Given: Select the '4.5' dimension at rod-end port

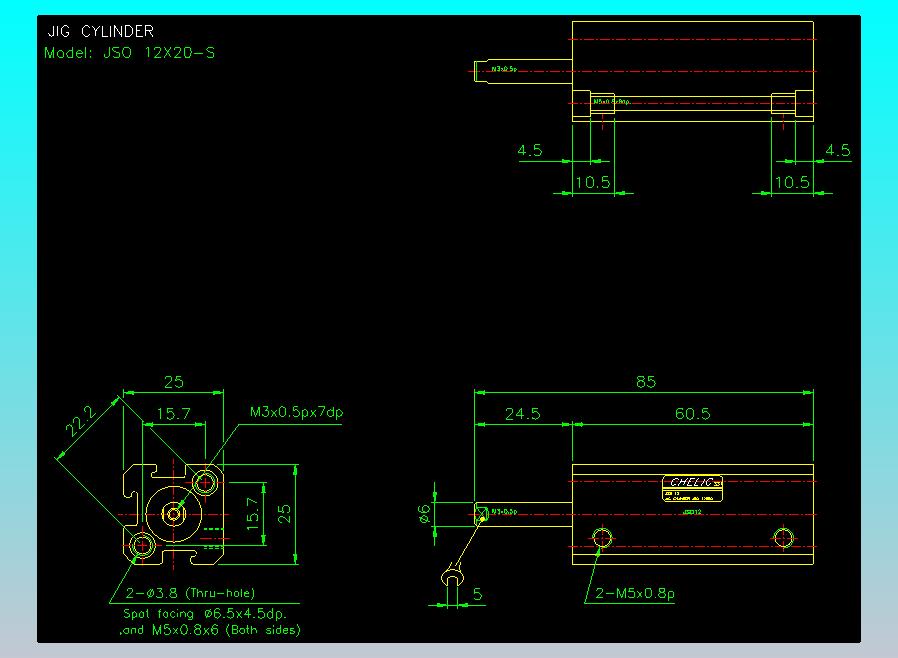Looking at the screenshot, I should pyautogui.click(x=530, y=151).
